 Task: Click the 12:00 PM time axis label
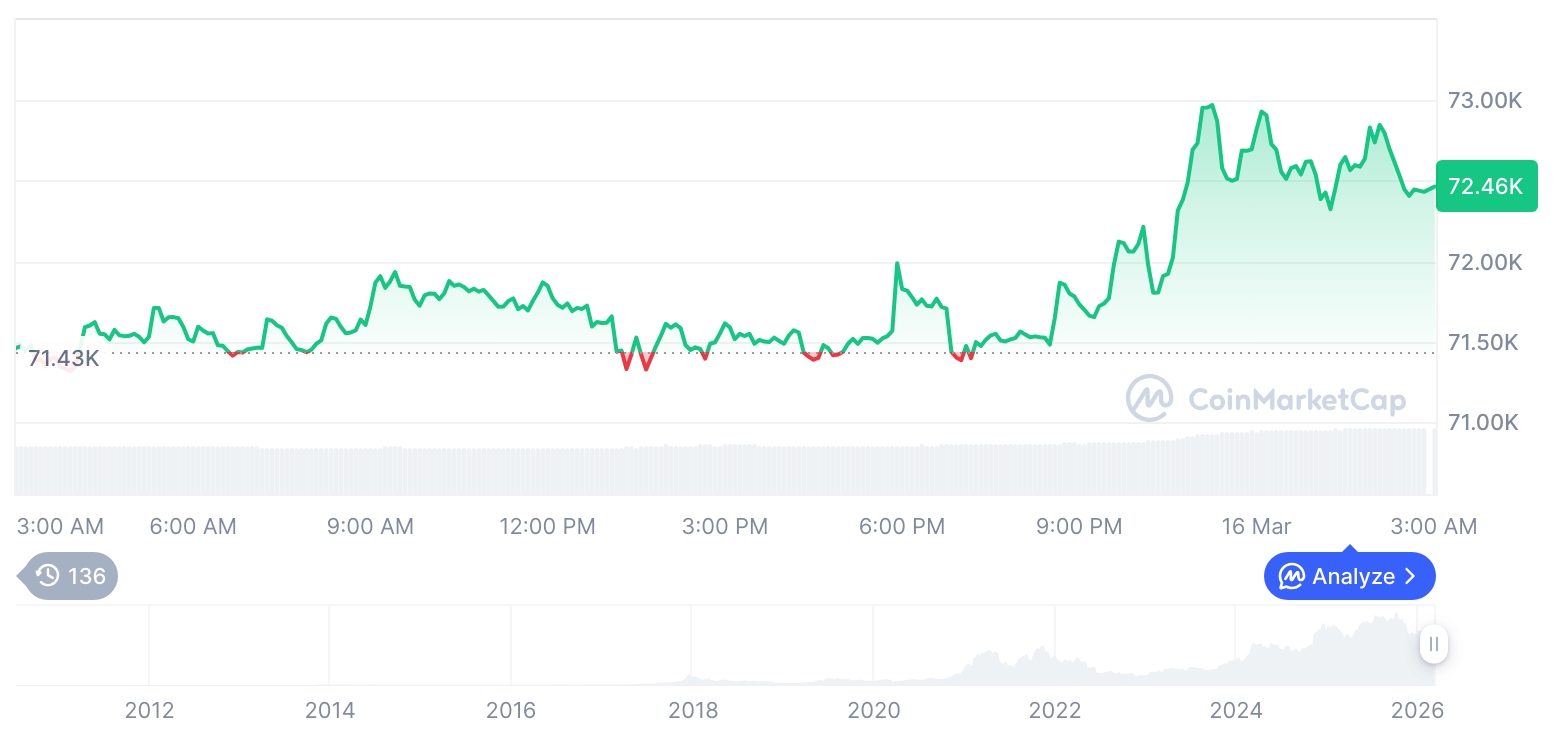tap(547, 526)
